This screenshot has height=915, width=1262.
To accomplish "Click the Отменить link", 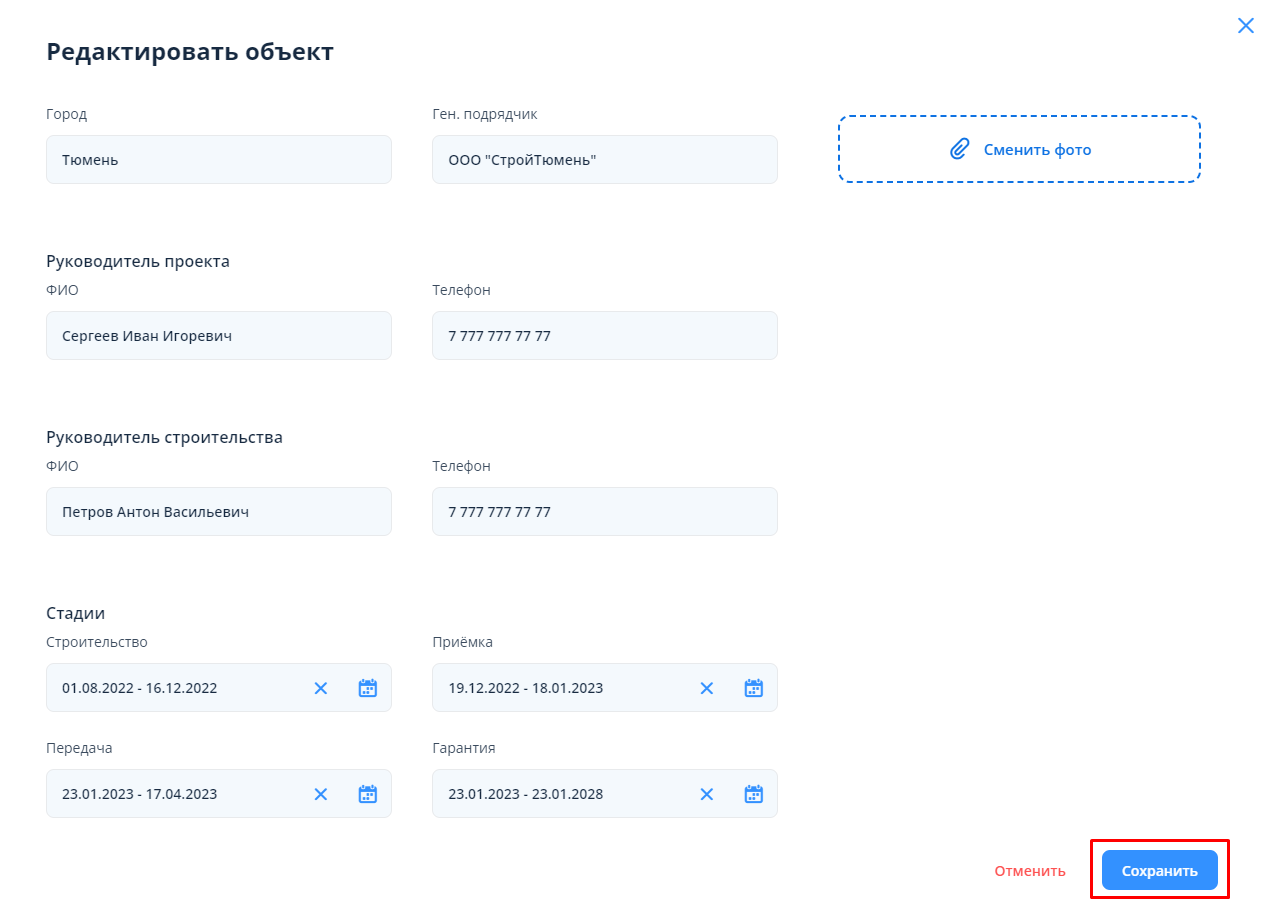I will click(1030, 871).
